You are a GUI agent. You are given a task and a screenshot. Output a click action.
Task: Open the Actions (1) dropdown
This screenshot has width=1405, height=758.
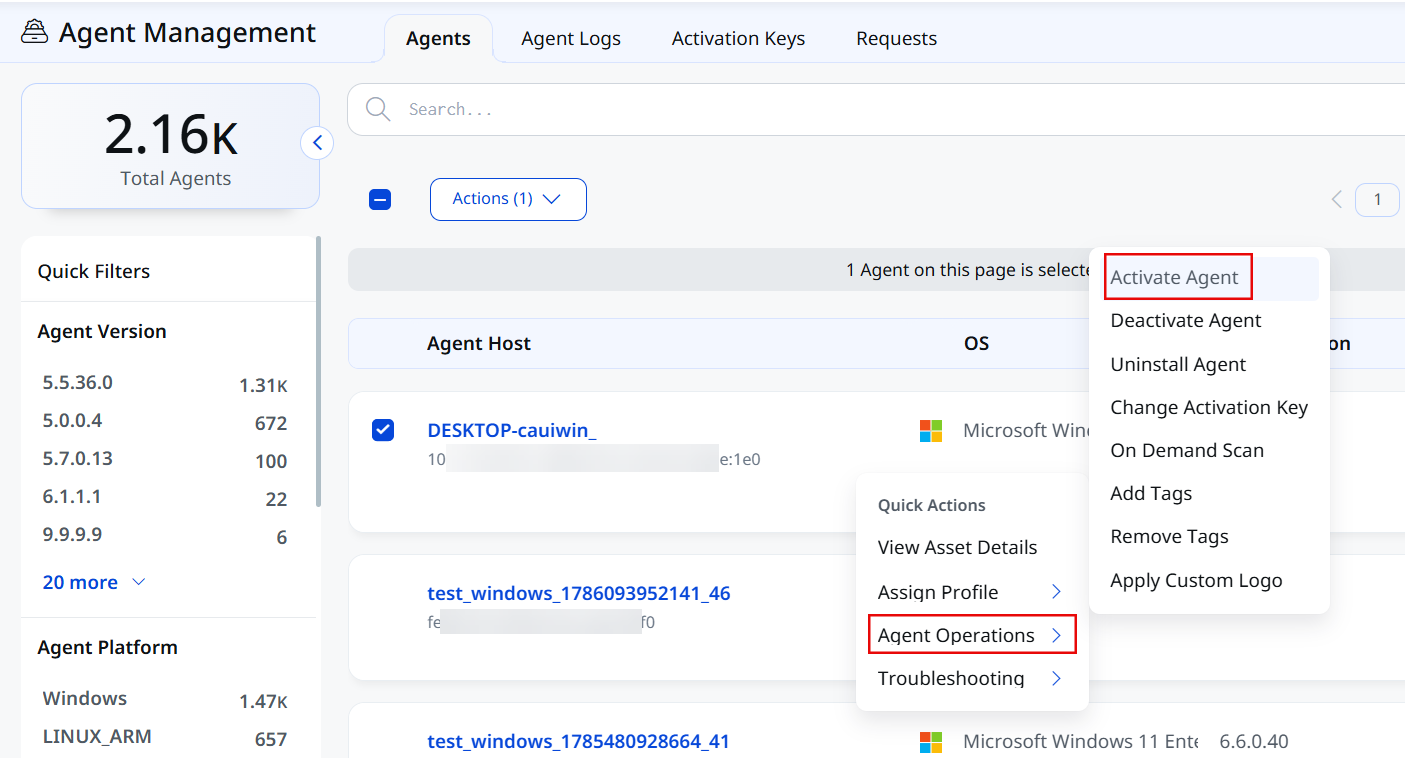[x=508, y=199]
